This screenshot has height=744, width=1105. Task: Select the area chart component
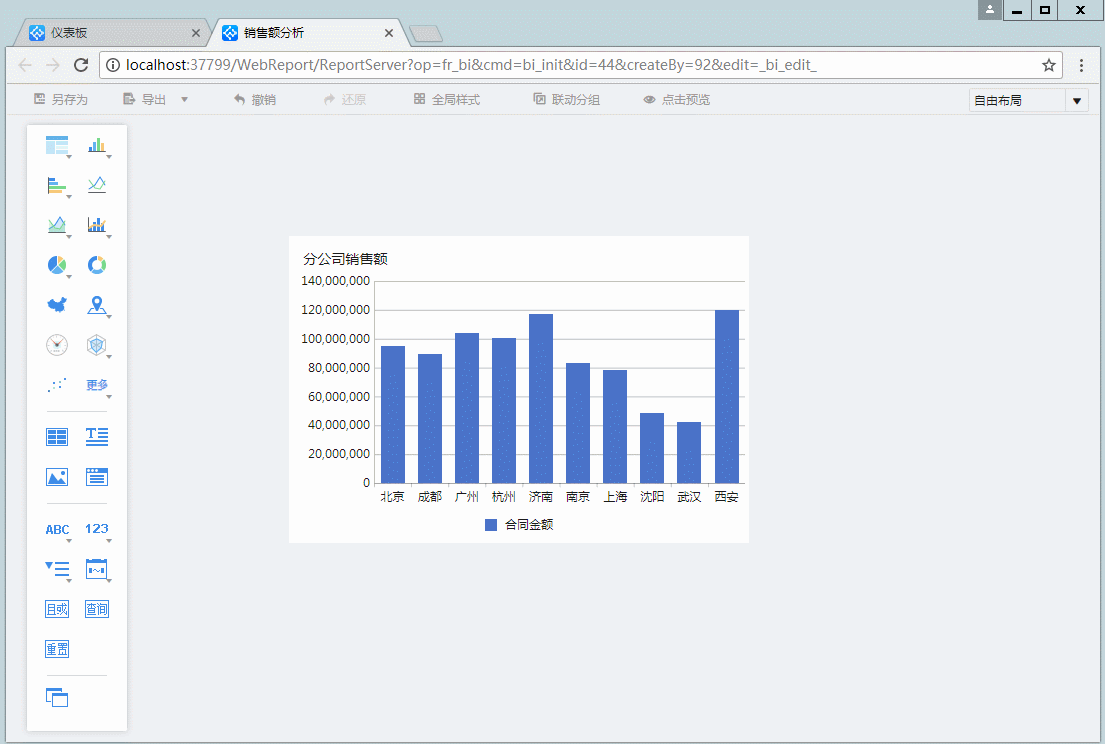[56, 225]
